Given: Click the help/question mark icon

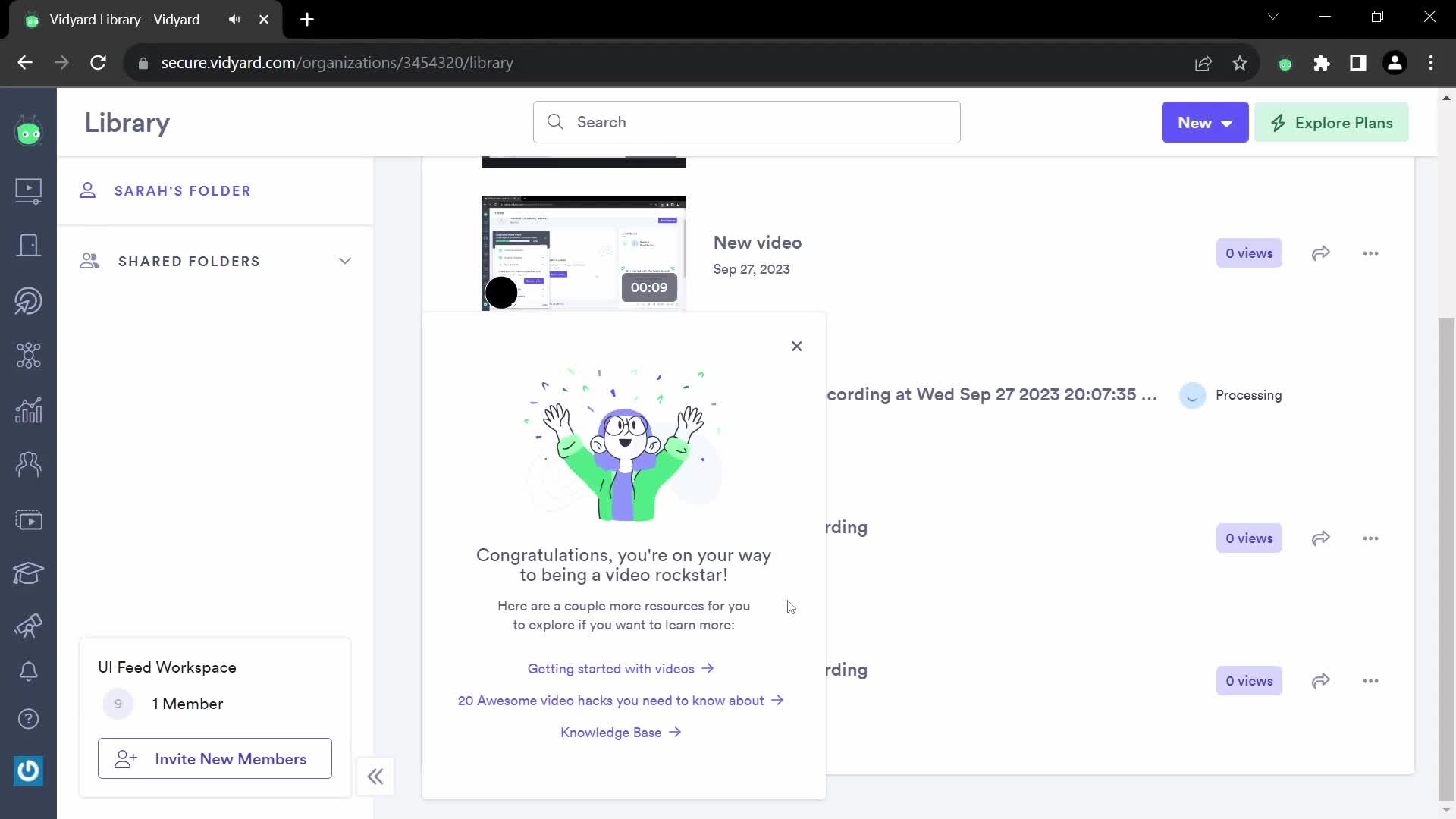Looking at the screenshot, I should click(x=28, y=720).
